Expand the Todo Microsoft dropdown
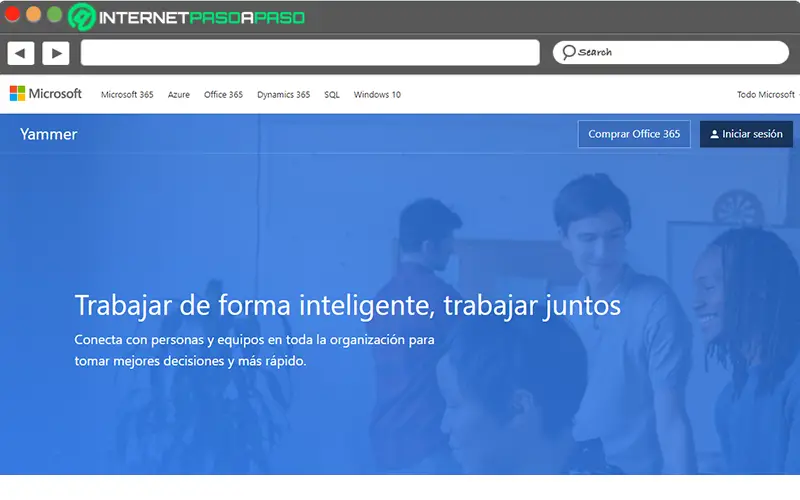 coord(767,94)
